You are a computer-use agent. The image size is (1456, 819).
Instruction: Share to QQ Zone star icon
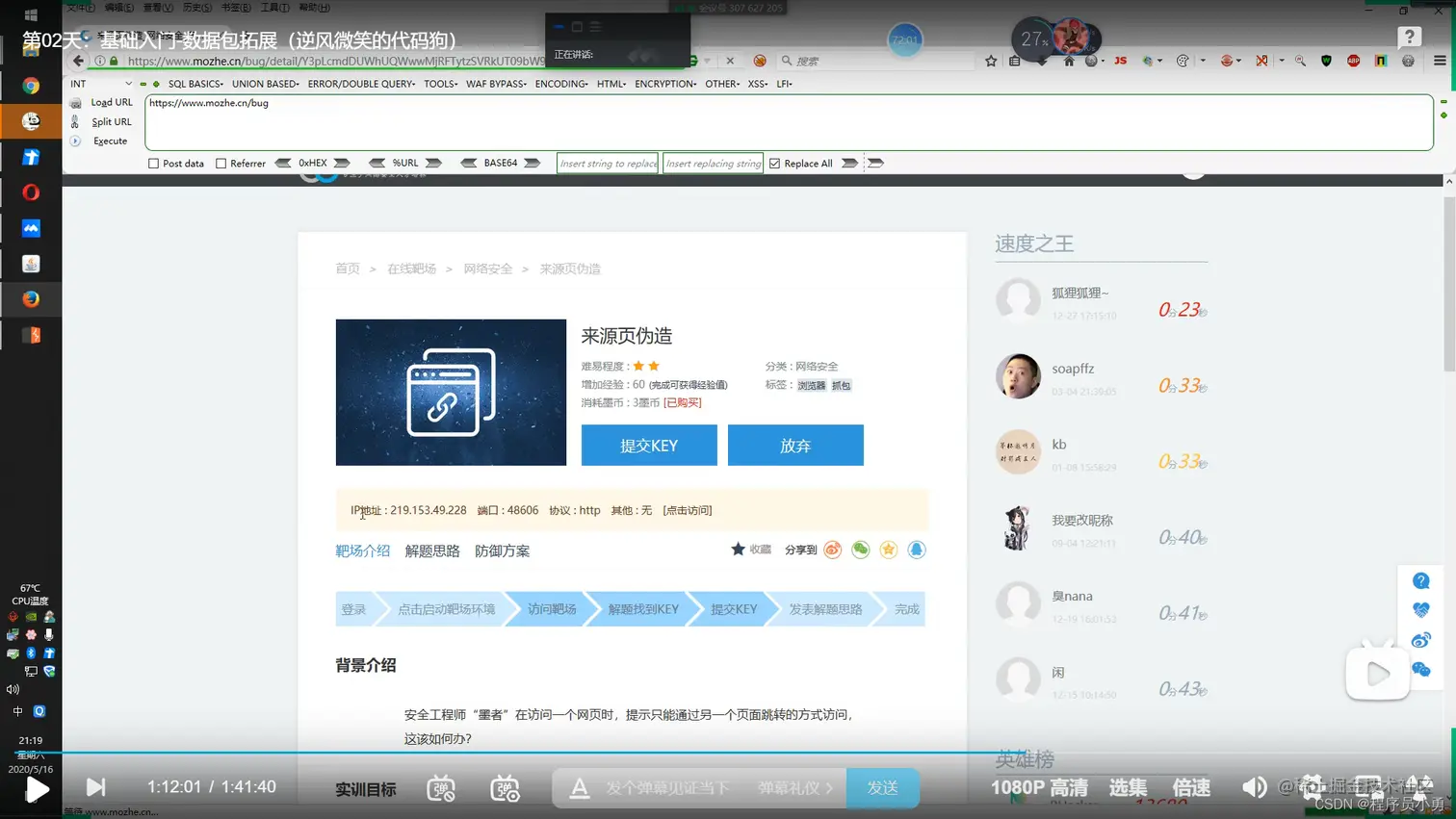(889, 550)
